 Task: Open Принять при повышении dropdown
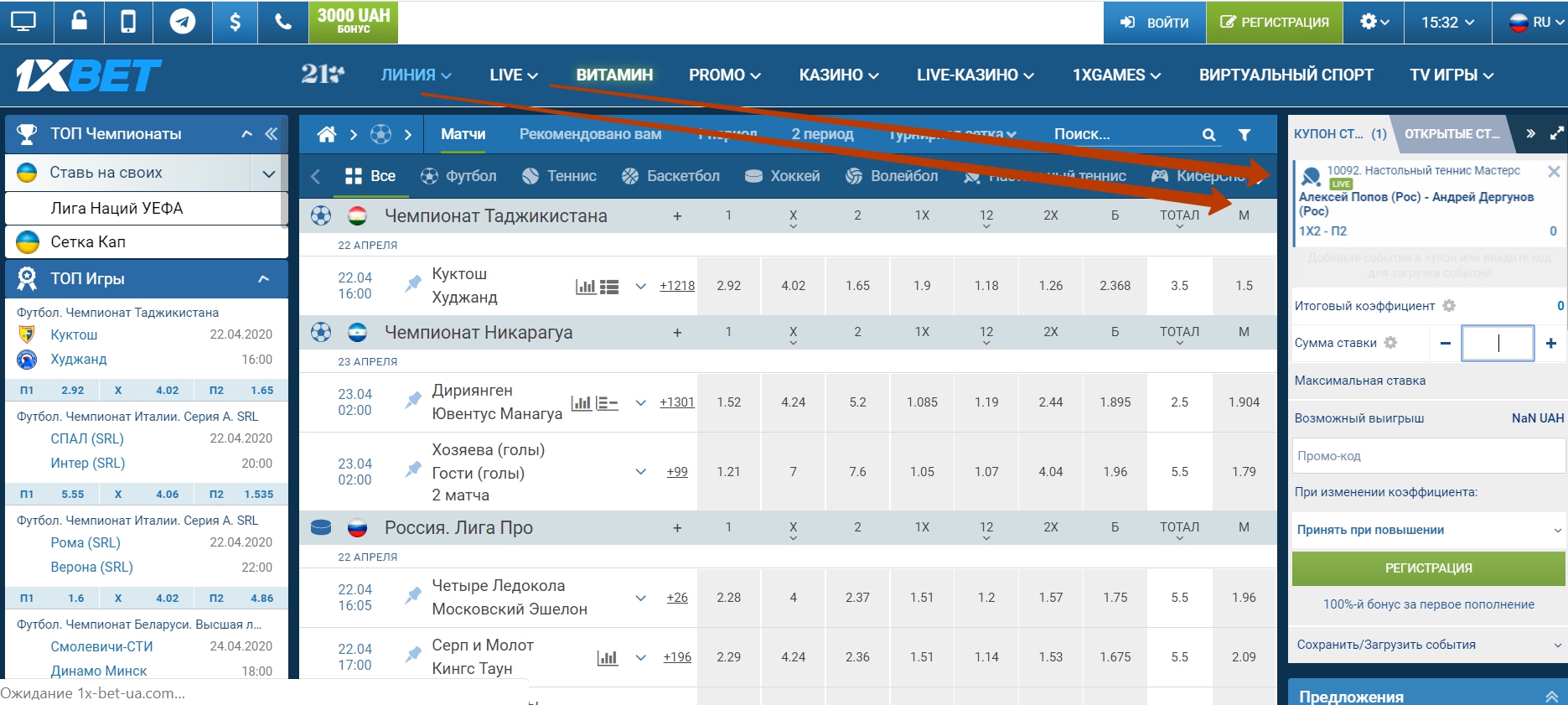tap(1428, 530)
